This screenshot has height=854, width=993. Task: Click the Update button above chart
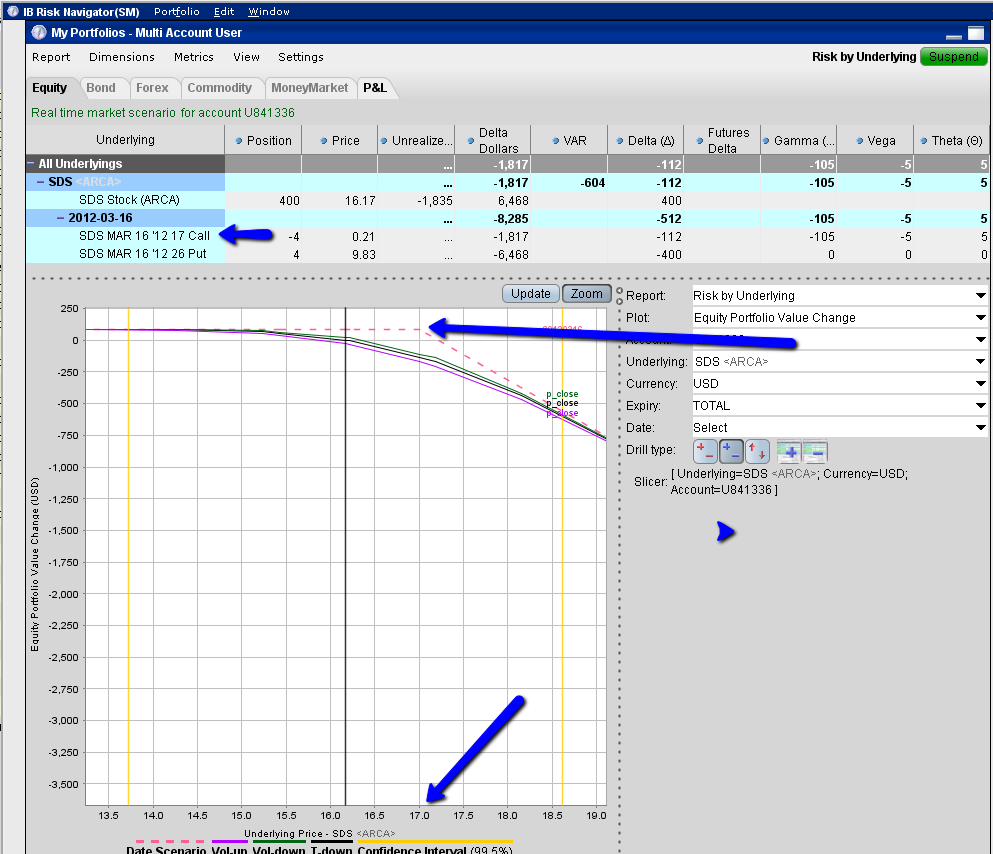pyautogui.click(x=531, y=294)
